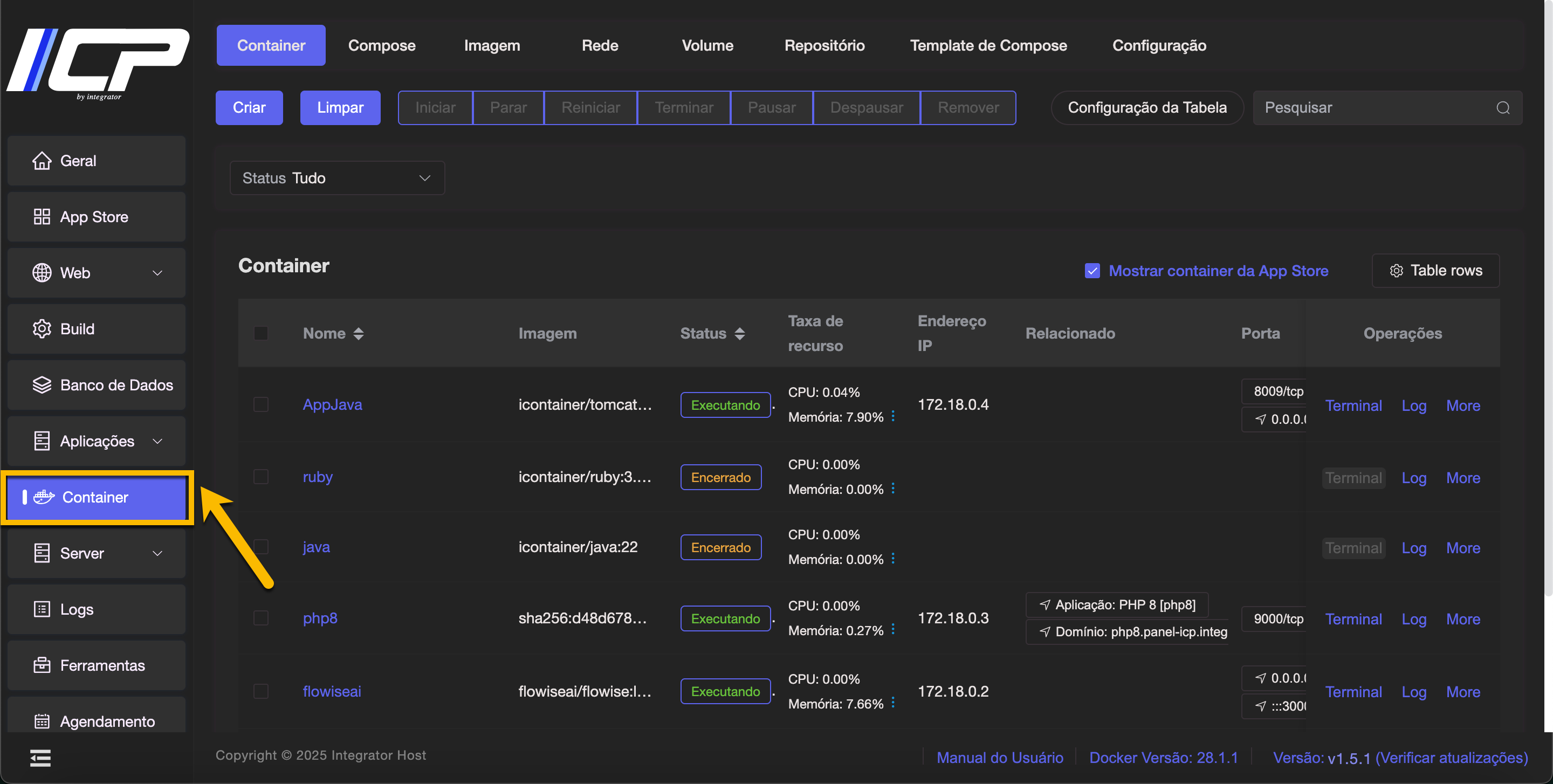Viewport: 1553px width, 784px height.
Task: Click the Pesquisar search field
Action: (1387, 108)
